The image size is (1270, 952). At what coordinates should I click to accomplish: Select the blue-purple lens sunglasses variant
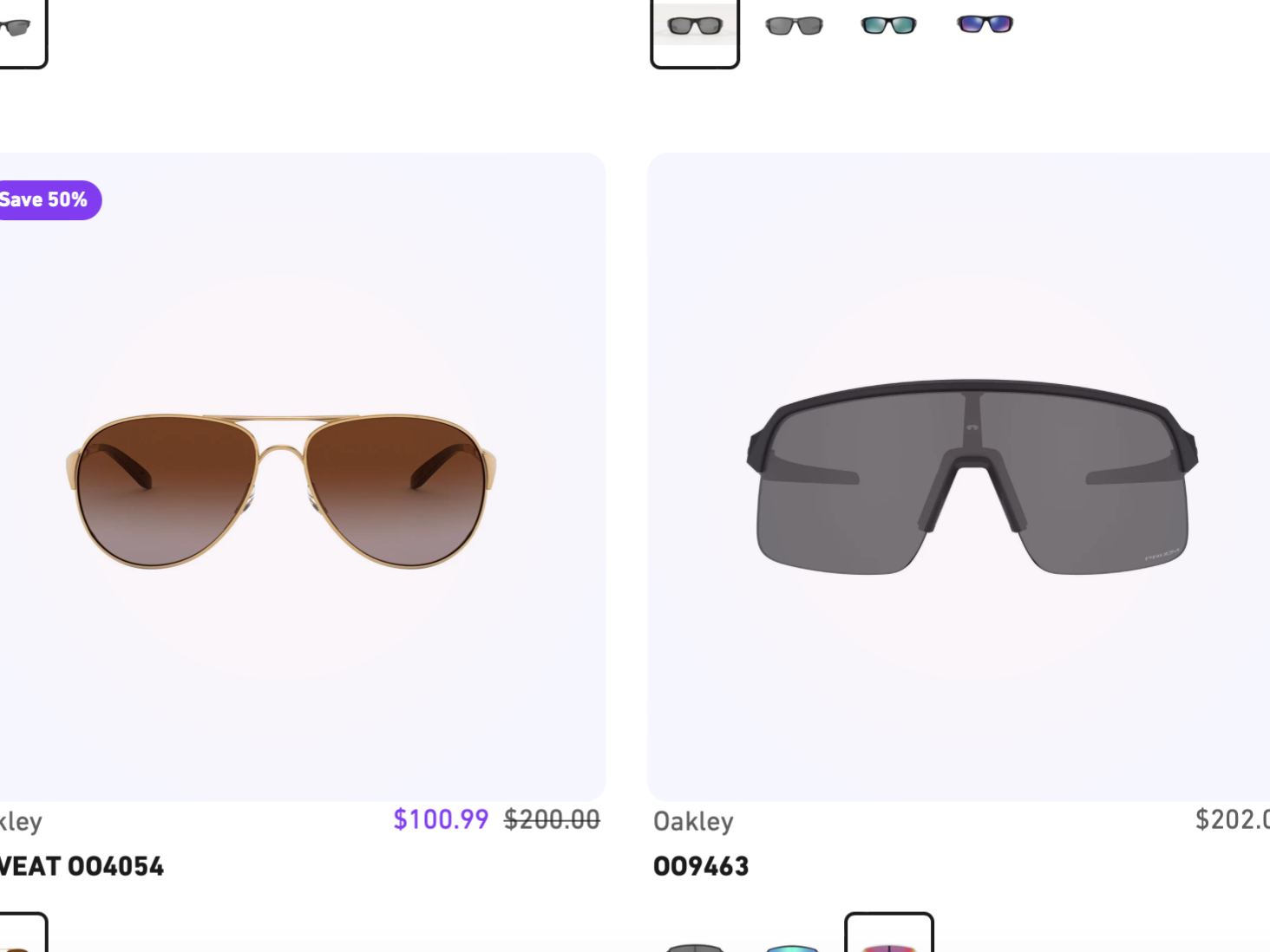pyautogui.click(x=985, y=24)
